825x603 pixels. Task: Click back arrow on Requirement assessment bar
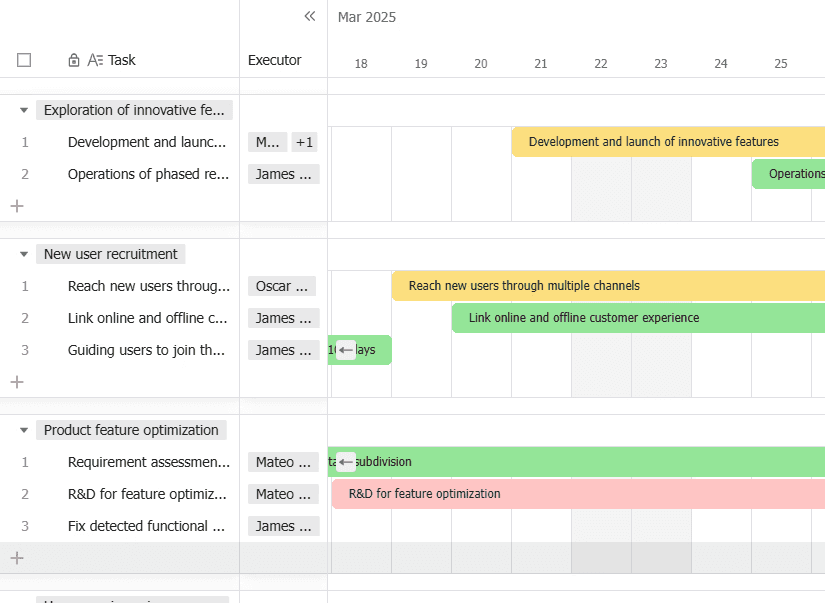pos(346,462)
